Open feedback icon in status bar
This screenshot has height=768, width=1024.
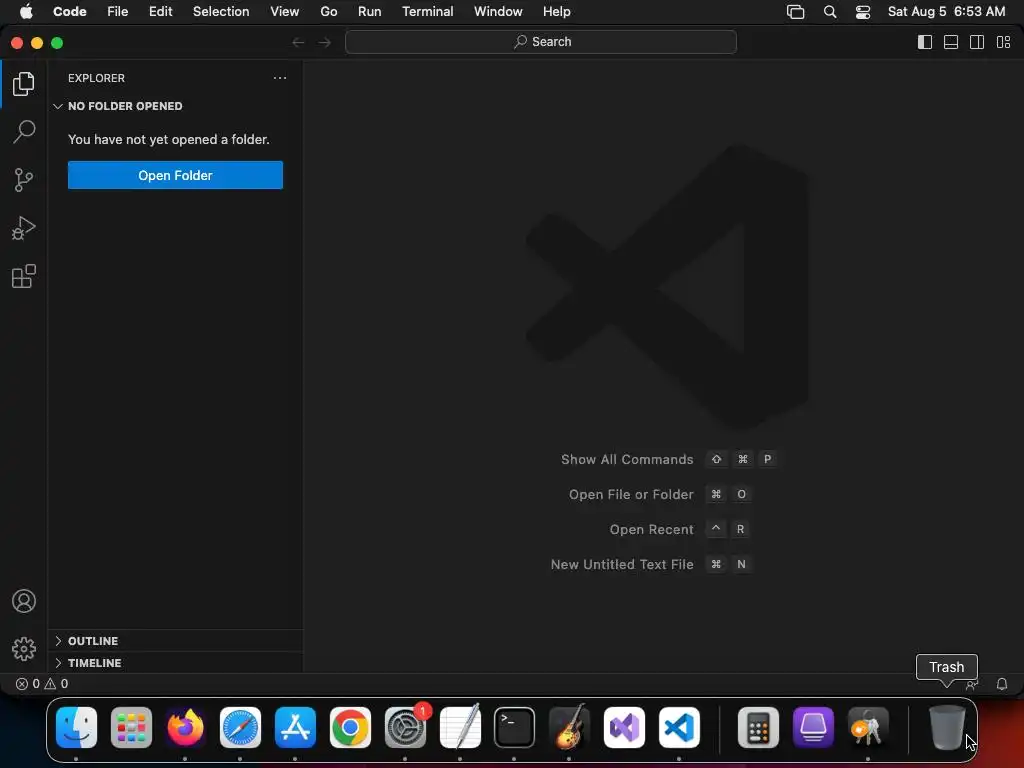coord(972,684)
